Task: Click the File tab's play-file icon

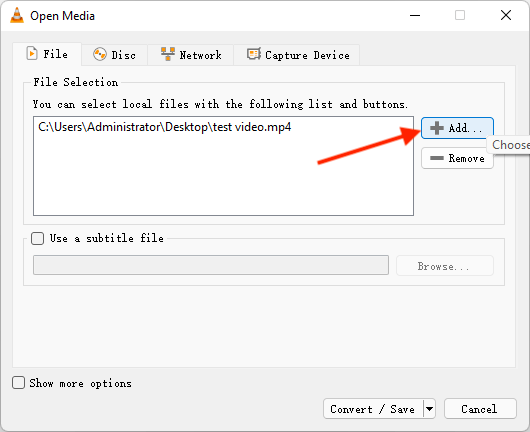Action: coord(32,53)
